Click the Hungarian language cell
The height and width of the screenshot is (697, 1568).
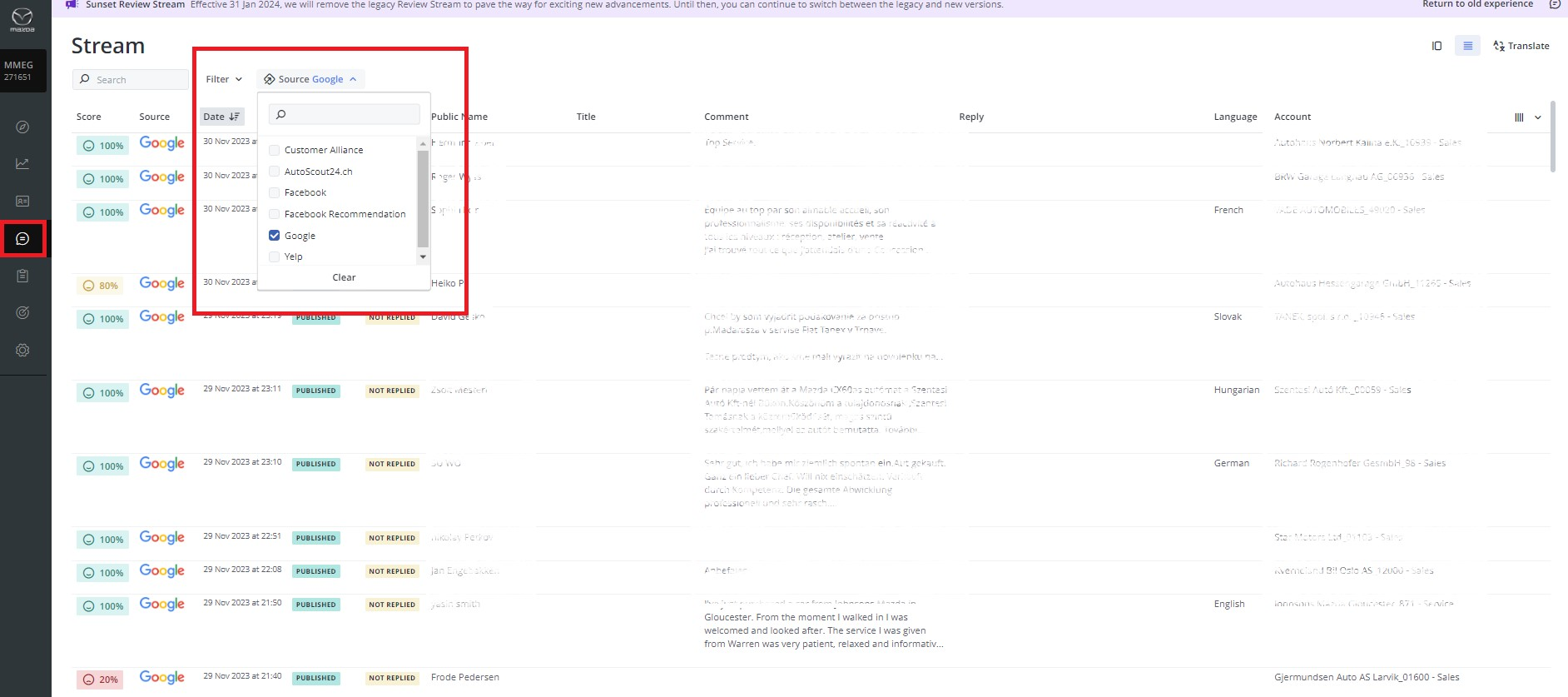click(x=1237, y=390)
